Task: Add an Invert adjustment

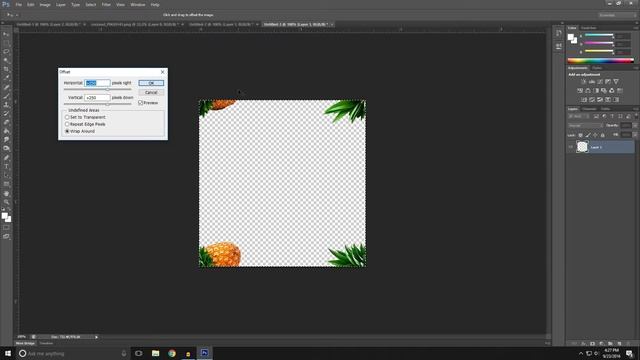Action: [584, 100]
